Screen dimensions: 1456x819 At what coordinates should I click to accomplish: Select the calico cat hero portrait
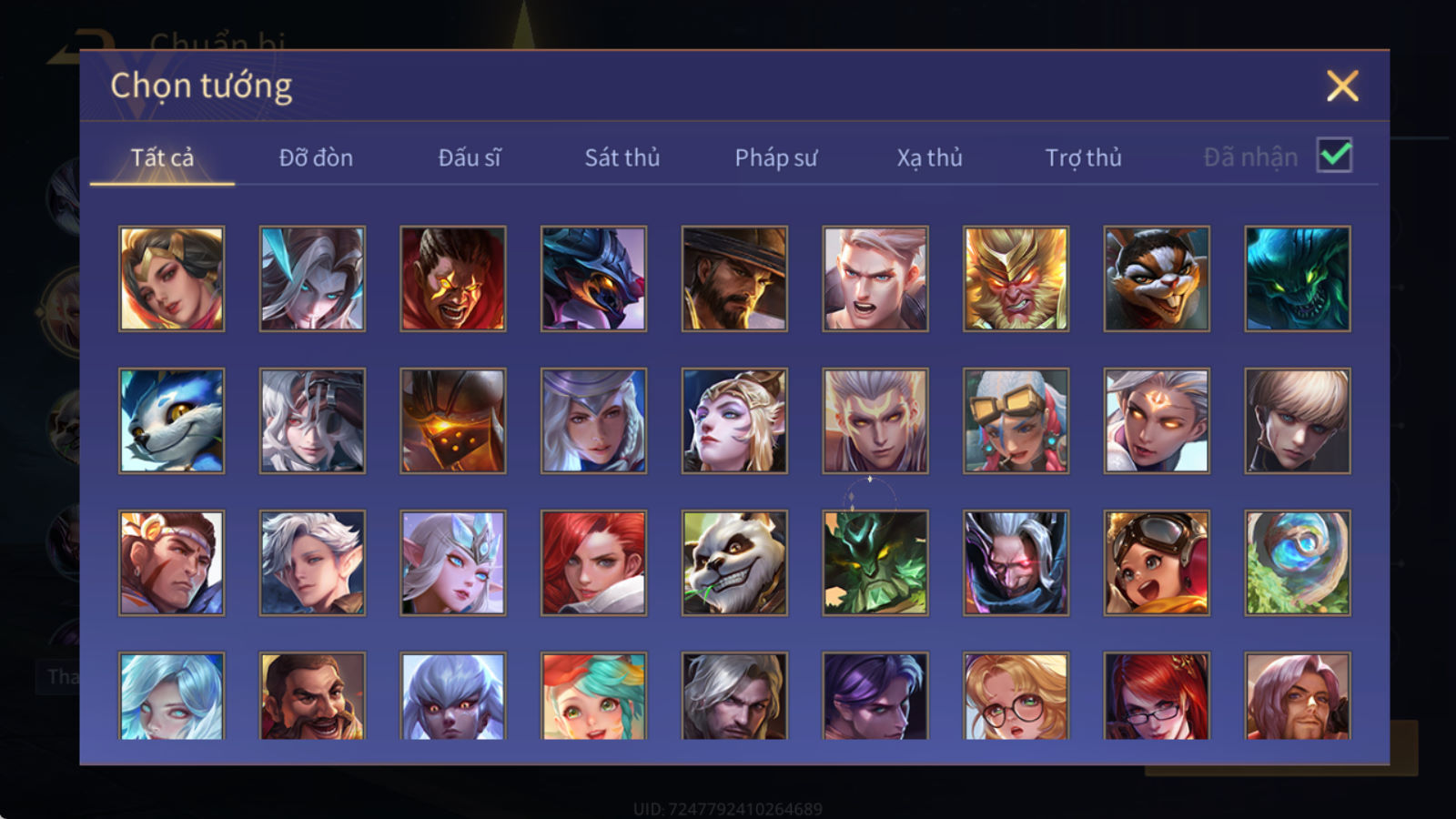(x=1157, y=278)
